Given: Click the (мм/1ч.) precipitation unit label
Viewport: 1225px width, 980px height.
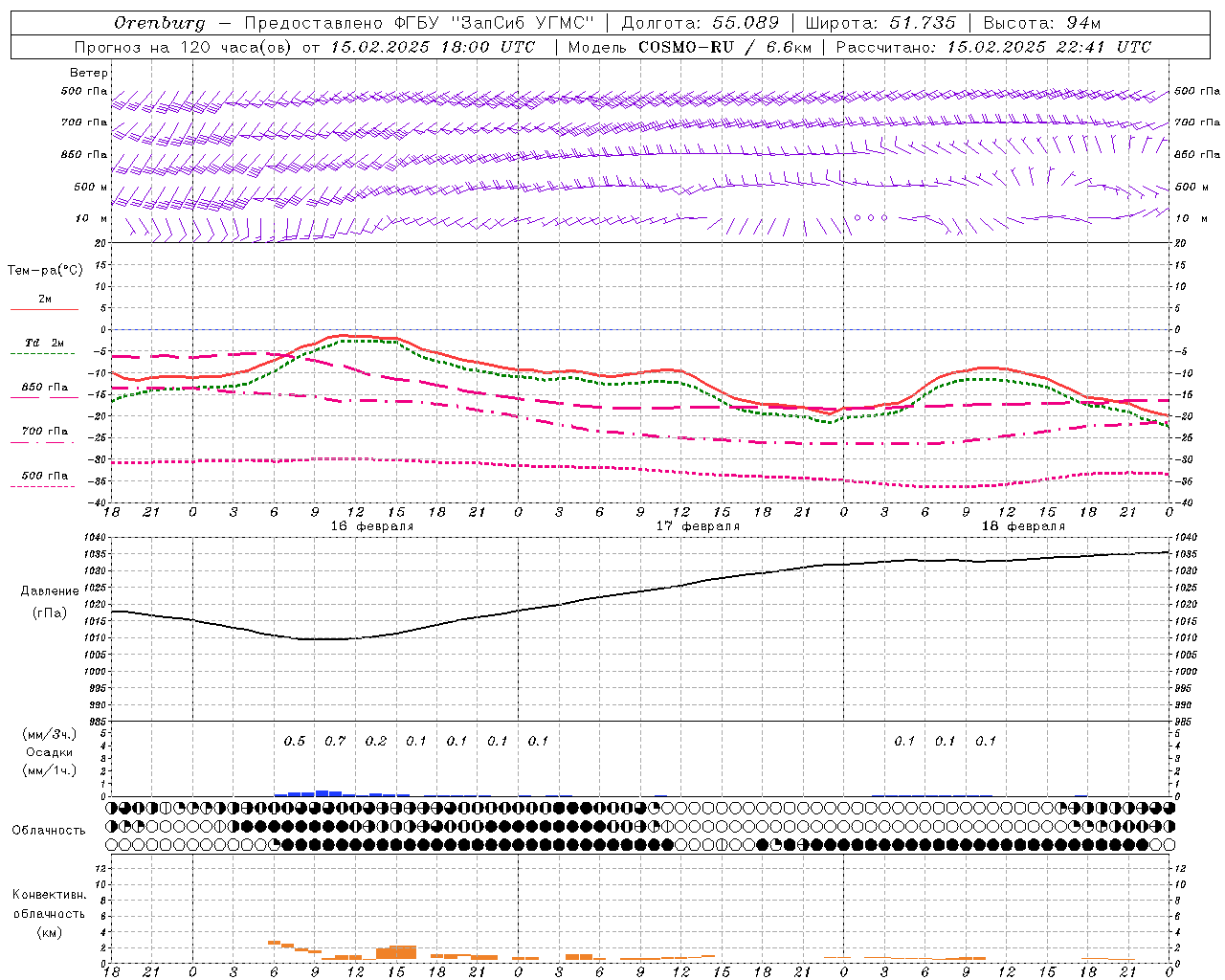Looking at the screenshot, I should [50, 770].
